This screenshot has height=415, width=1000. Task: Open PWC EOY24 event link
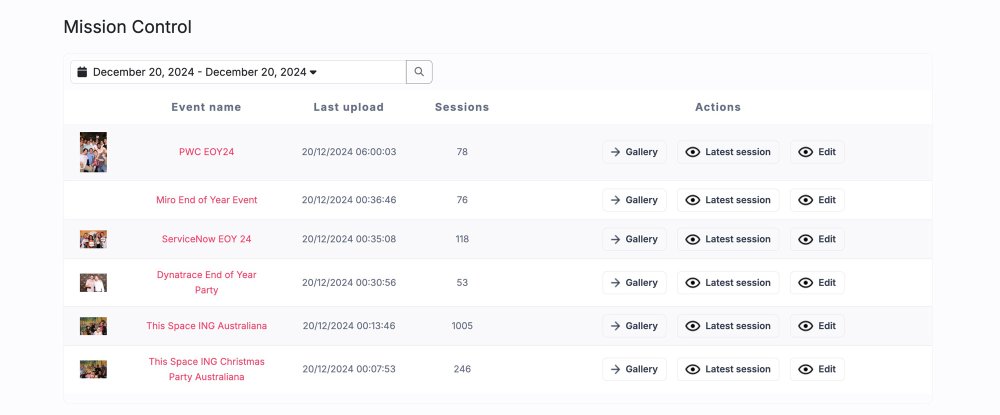[x=206, y=152]
